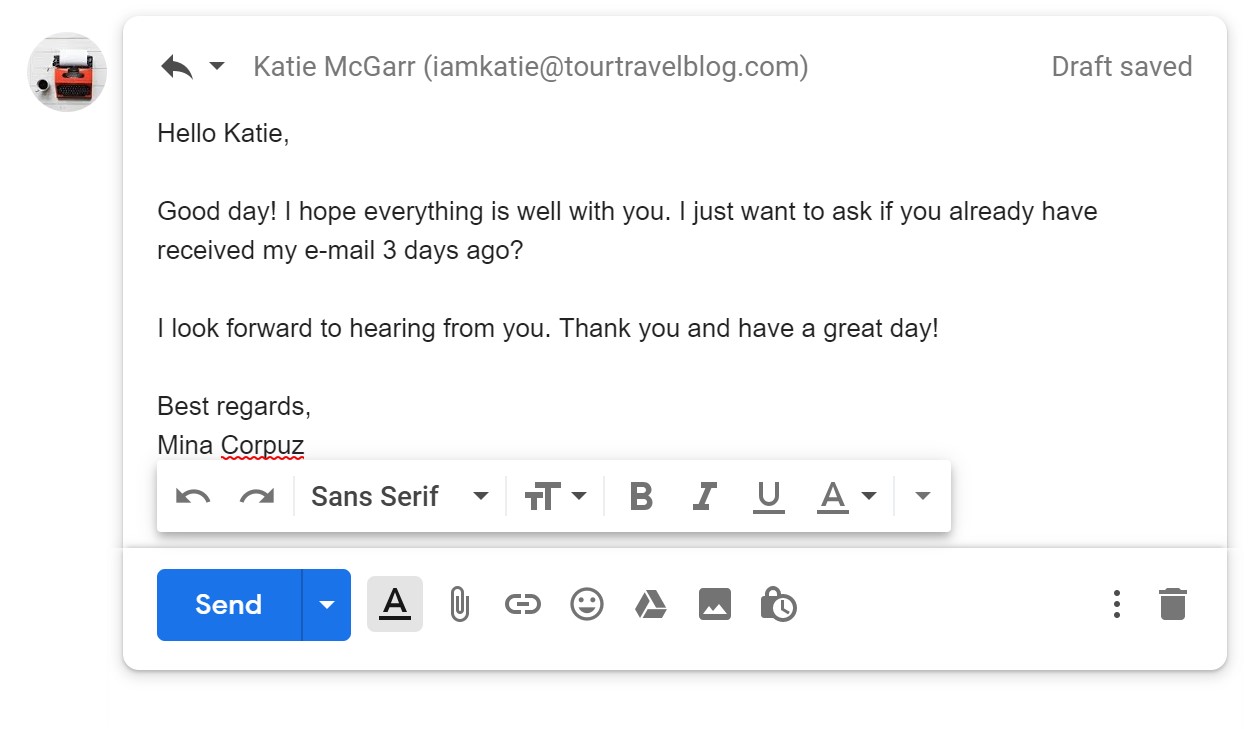Open the text color picker
This screenshot has height=729, width=1254.
pyautogui.click(x=846, y=496)
